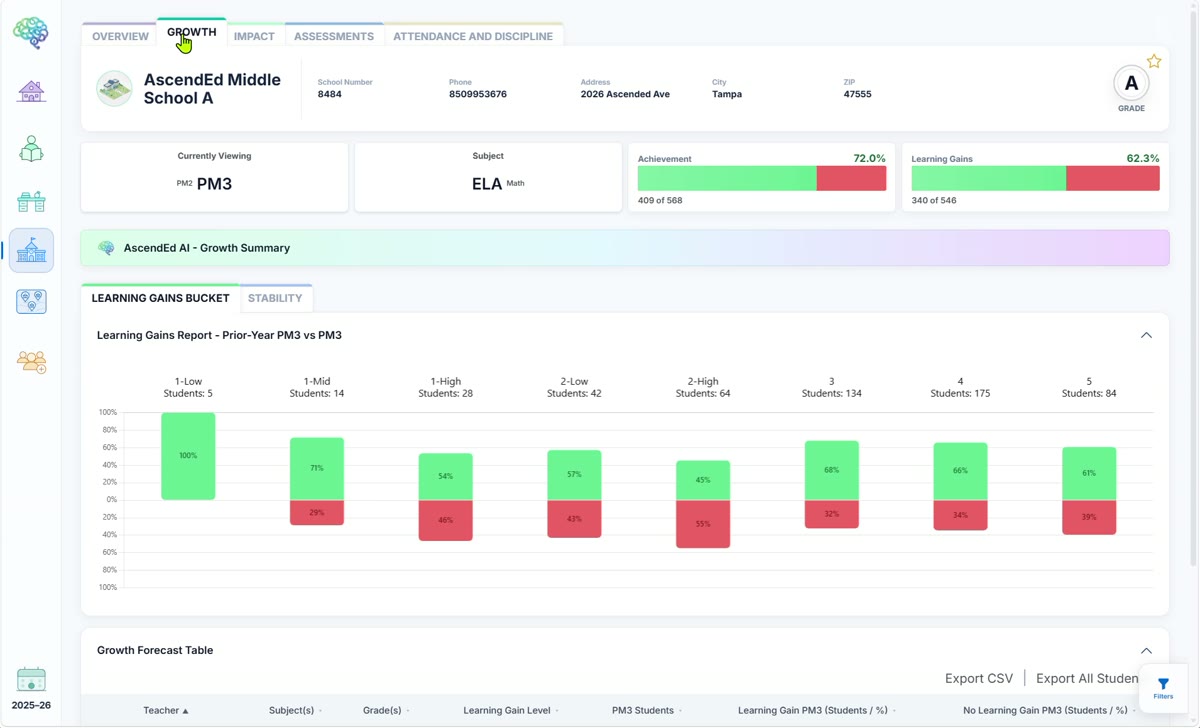Click the Achievement progress bar
The width and height of the screenshot is (1200, 728).
(762, 178)
